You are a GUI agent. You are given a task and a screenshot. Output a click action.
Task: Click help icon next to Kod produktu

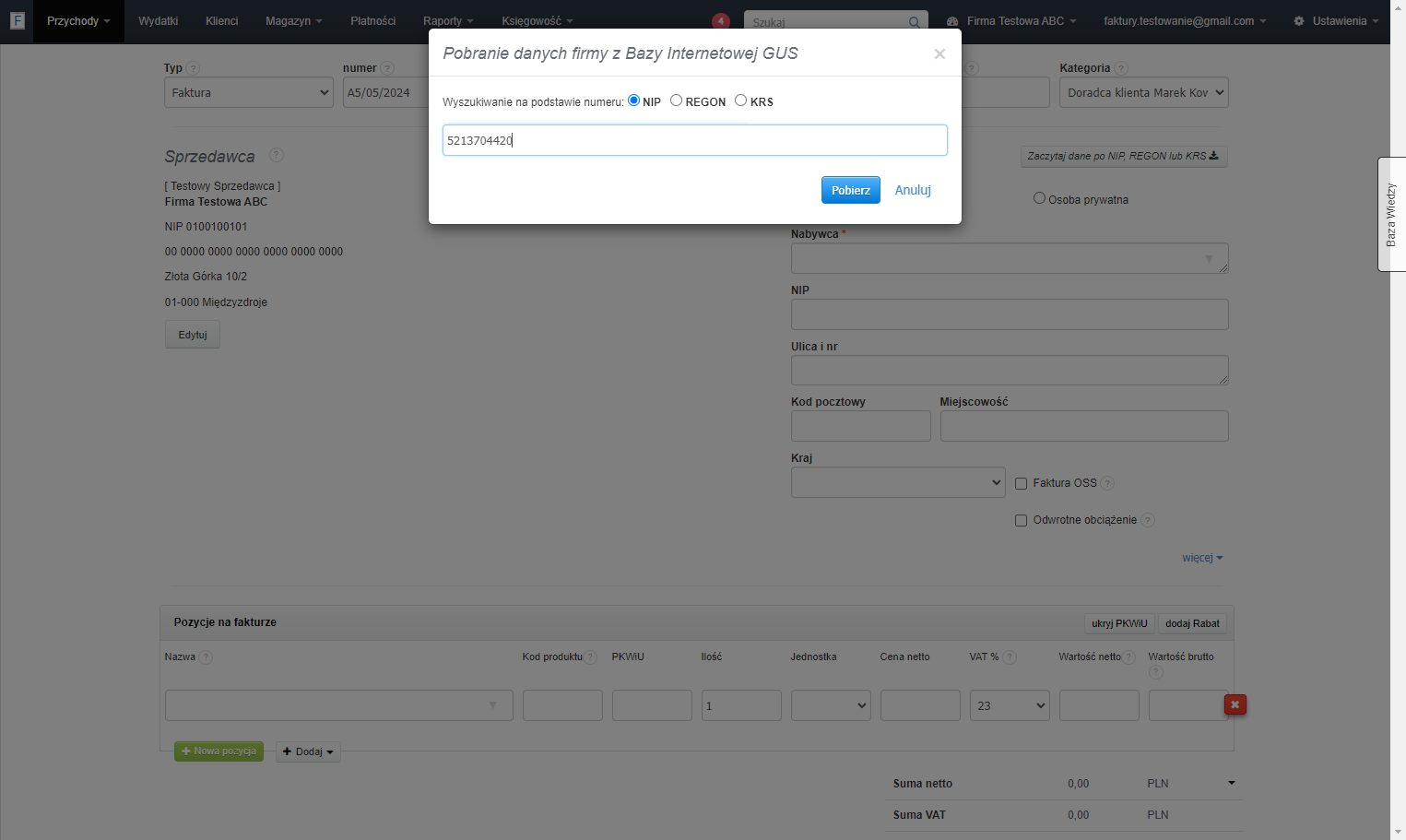click(591, 657)
